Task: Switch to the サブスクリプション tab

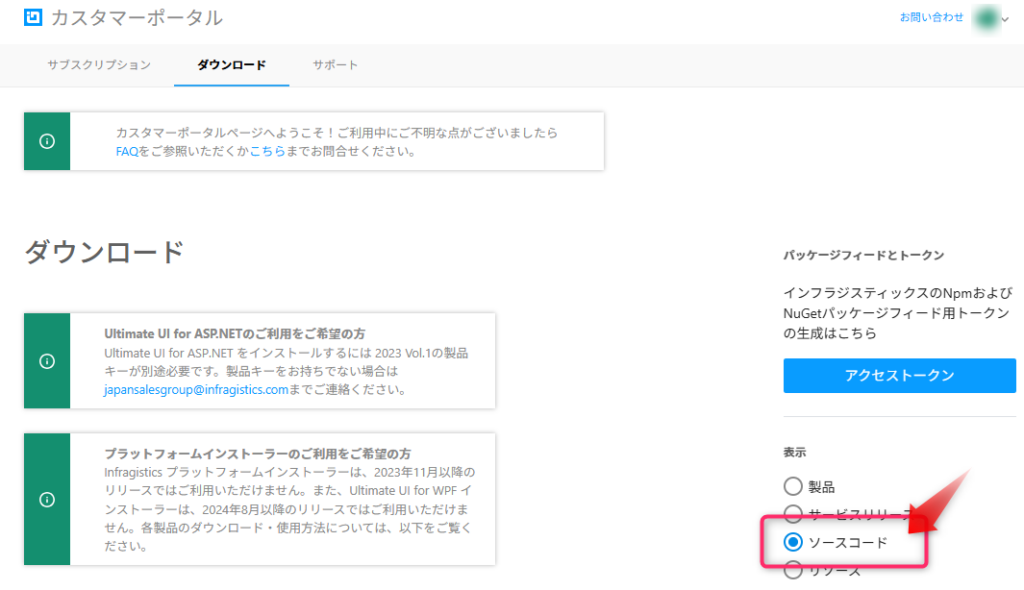Action: [99, 65]
